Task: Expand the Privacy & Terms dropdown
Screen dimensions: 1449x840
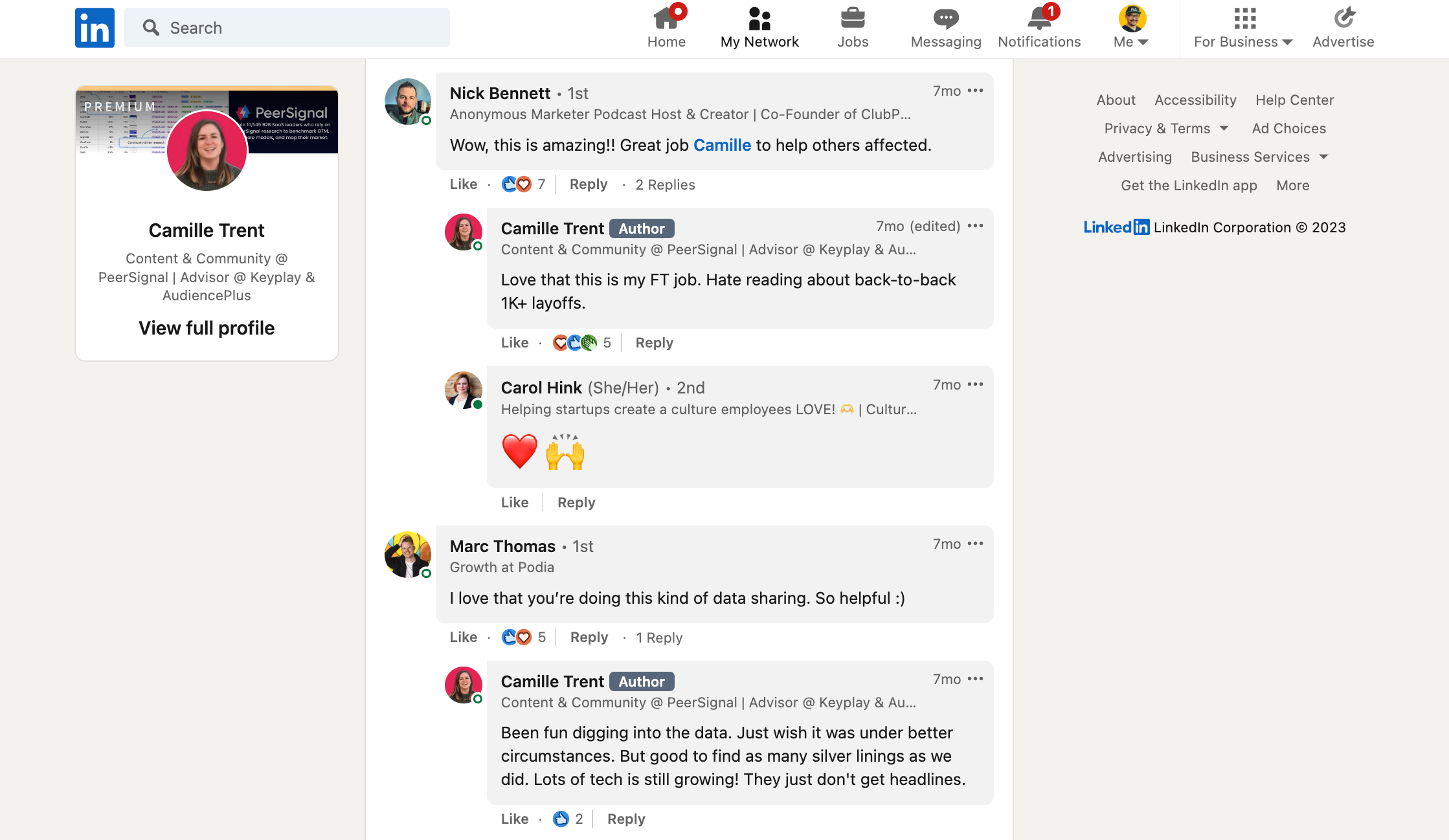Action: click(1165, 129)
